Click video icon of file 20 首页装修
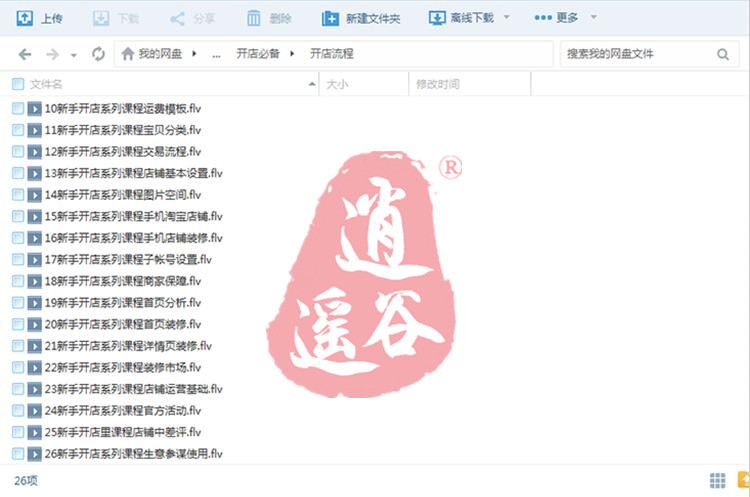 tap(34, 324)
